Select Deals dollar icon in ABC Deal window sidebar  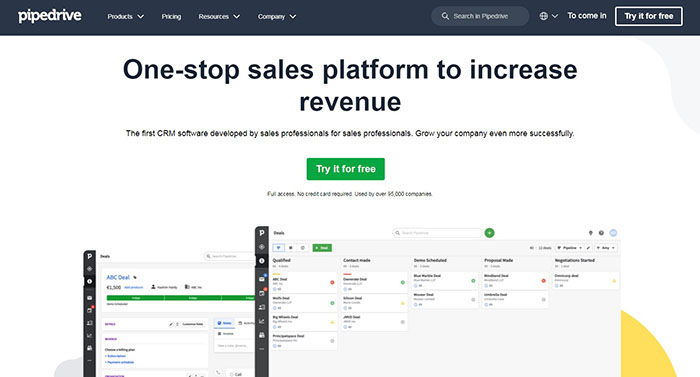coord(89,281)
